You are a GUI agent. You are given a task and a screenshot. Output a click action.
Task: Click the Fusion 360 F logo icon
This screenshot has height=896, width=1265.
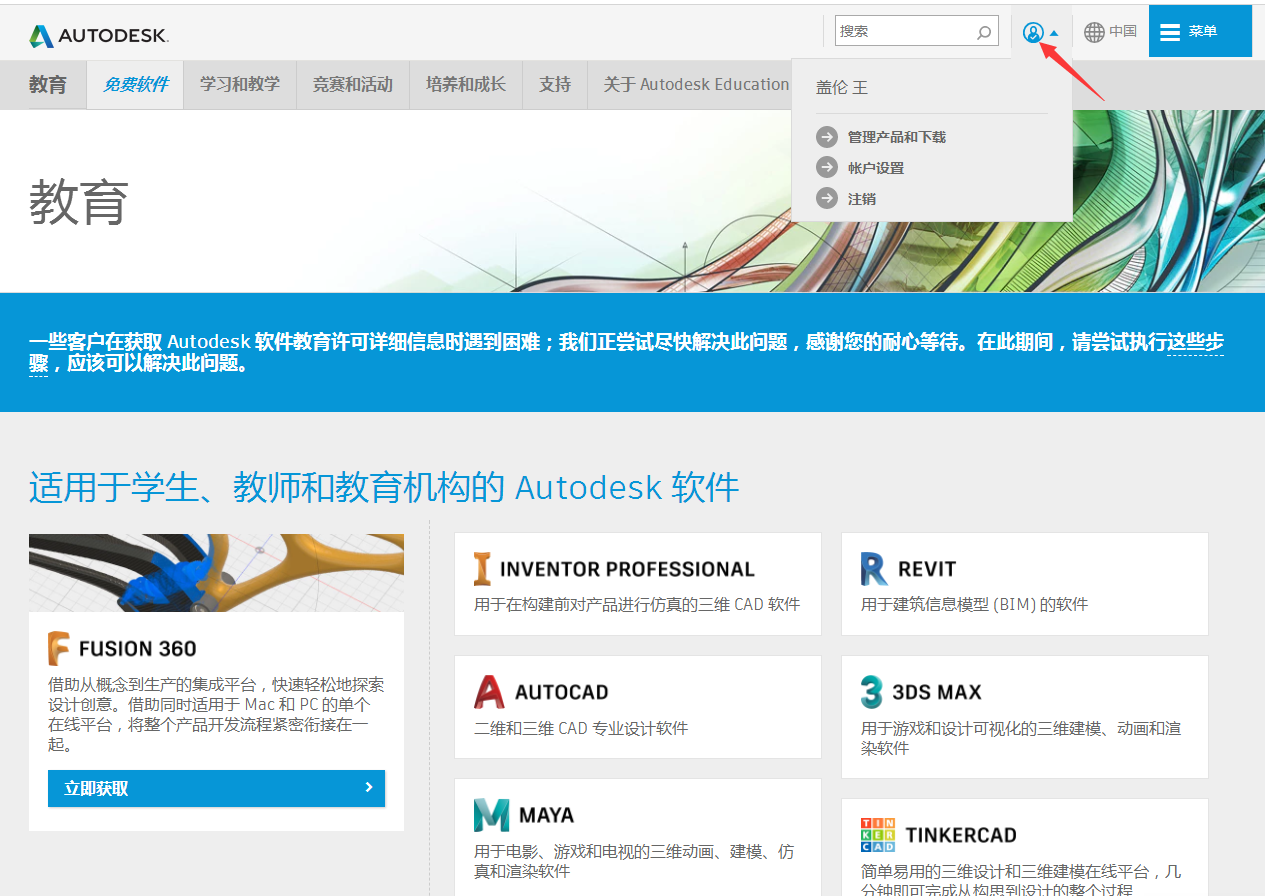59,648
